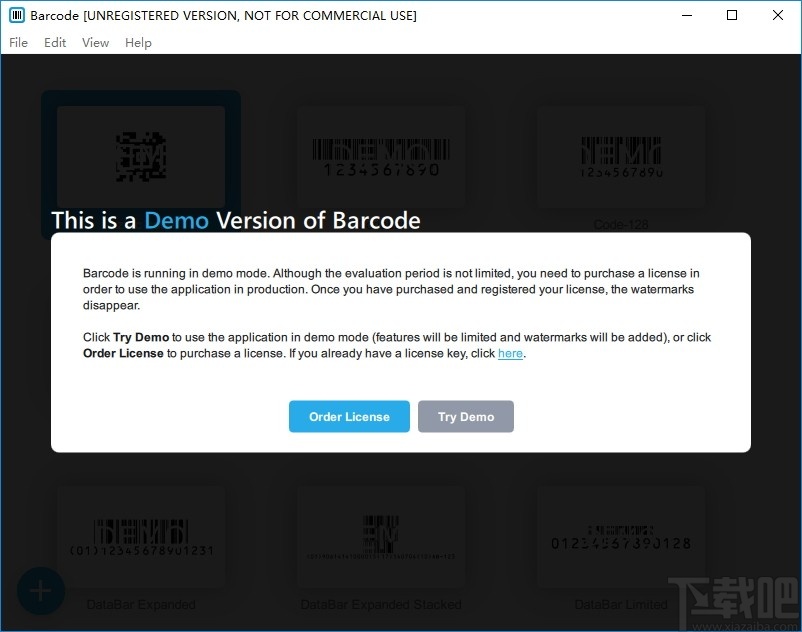Maximize the Barcode window
This screenshot has width=802, height=632.
point(732,15)
